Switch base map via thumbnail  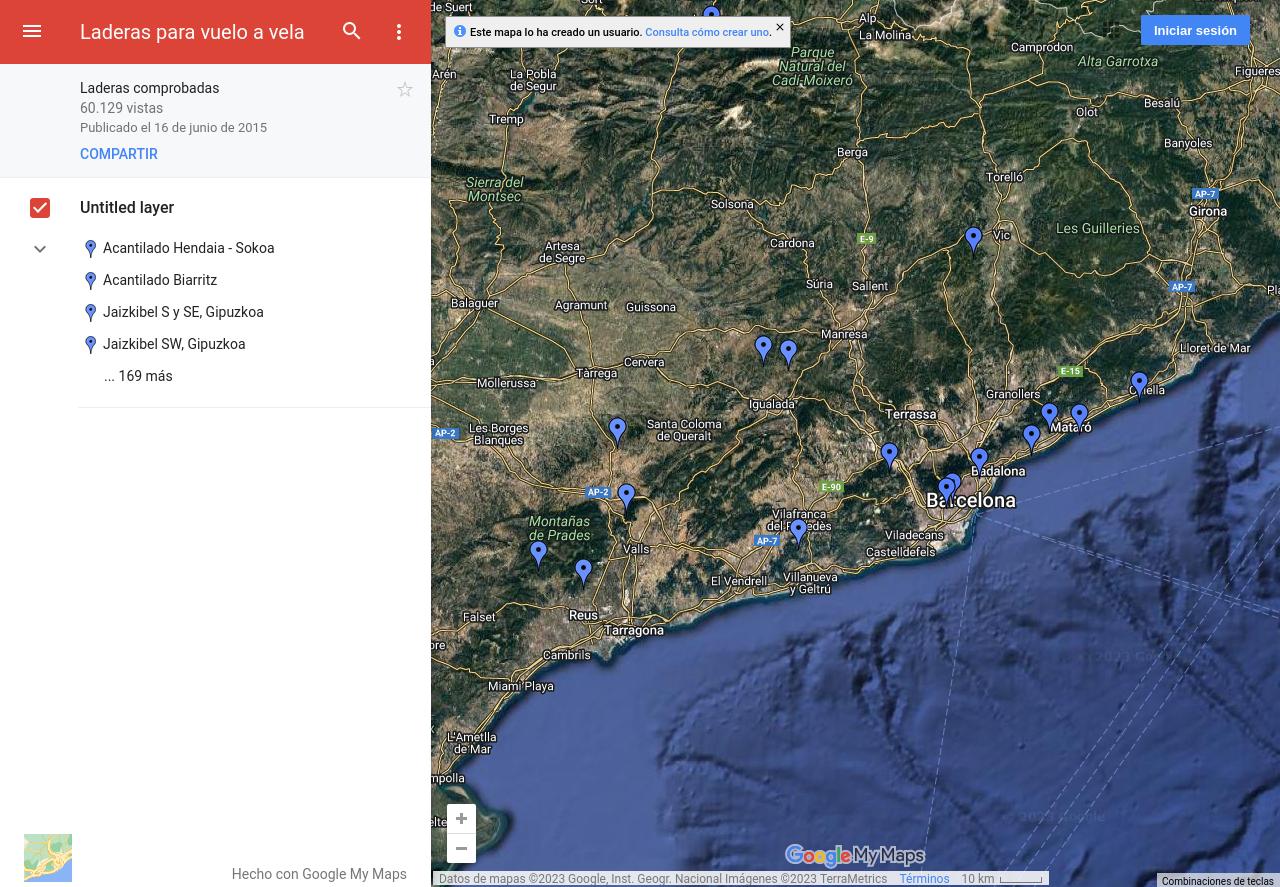pyautogui.click(x=48, y=858)
